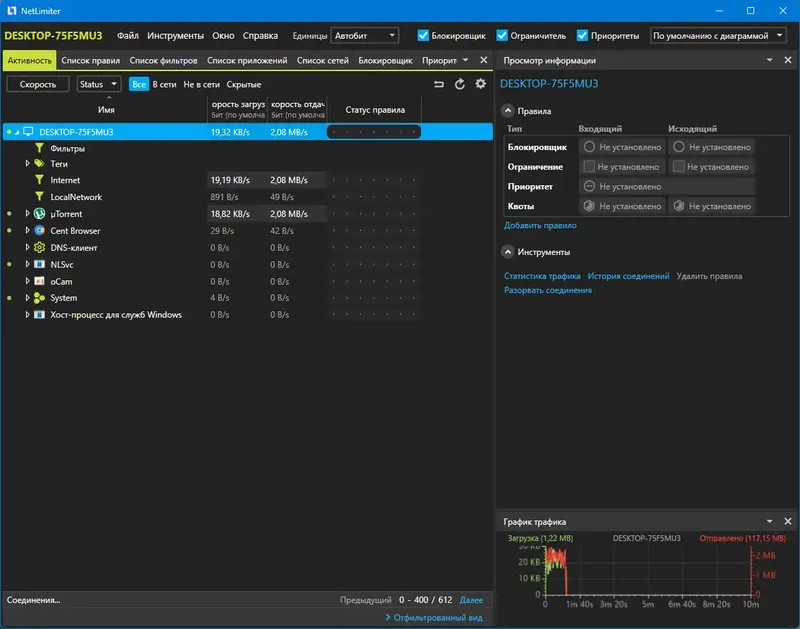Click the Cent Browser icon
This screenshot has height=629, width=800.
pyautogui.click(x=39, y=231)
